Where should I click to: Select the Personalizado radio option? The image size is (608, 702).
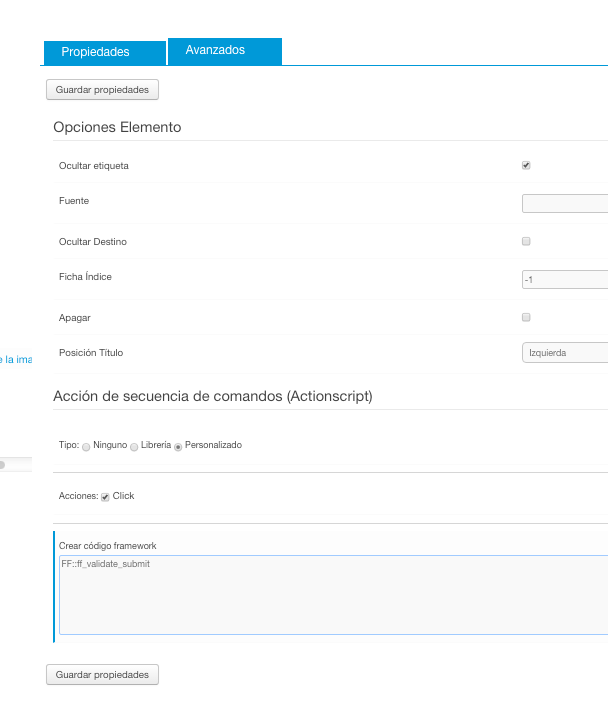point(178,447)
